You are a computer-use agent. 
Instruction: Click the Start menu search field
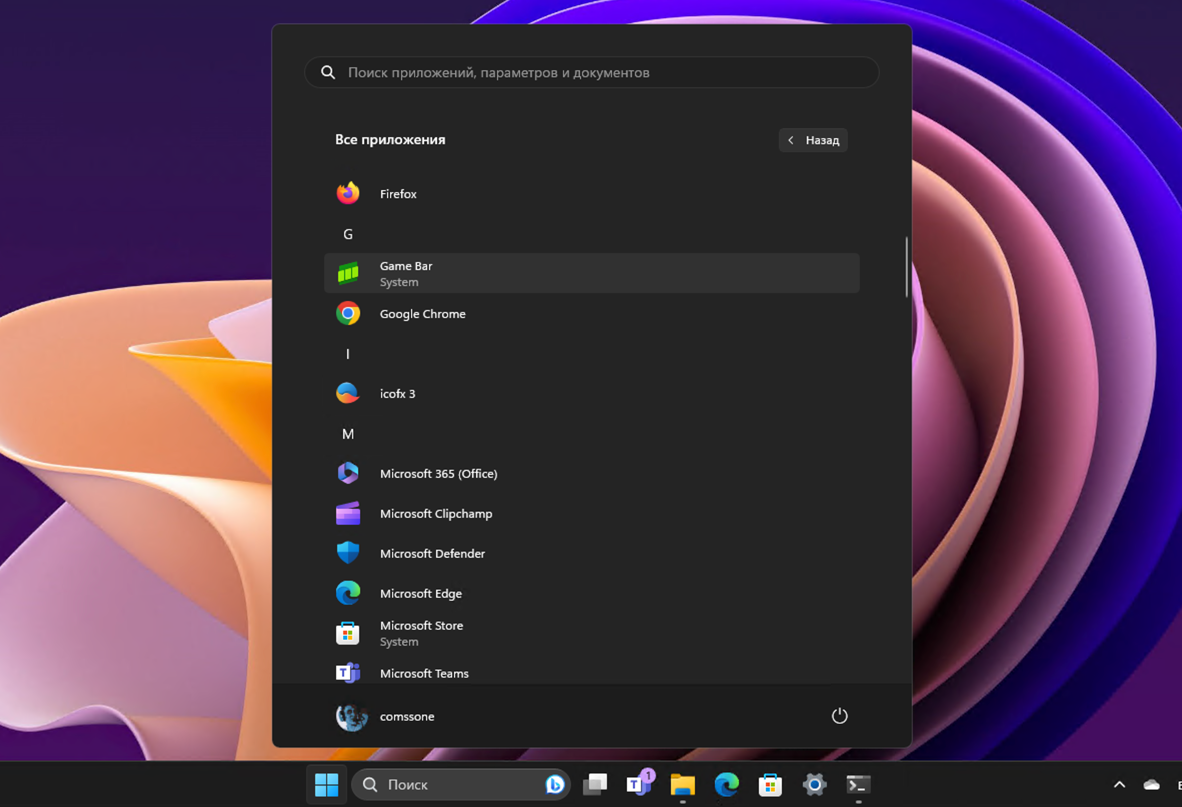(x=592, y=73)
